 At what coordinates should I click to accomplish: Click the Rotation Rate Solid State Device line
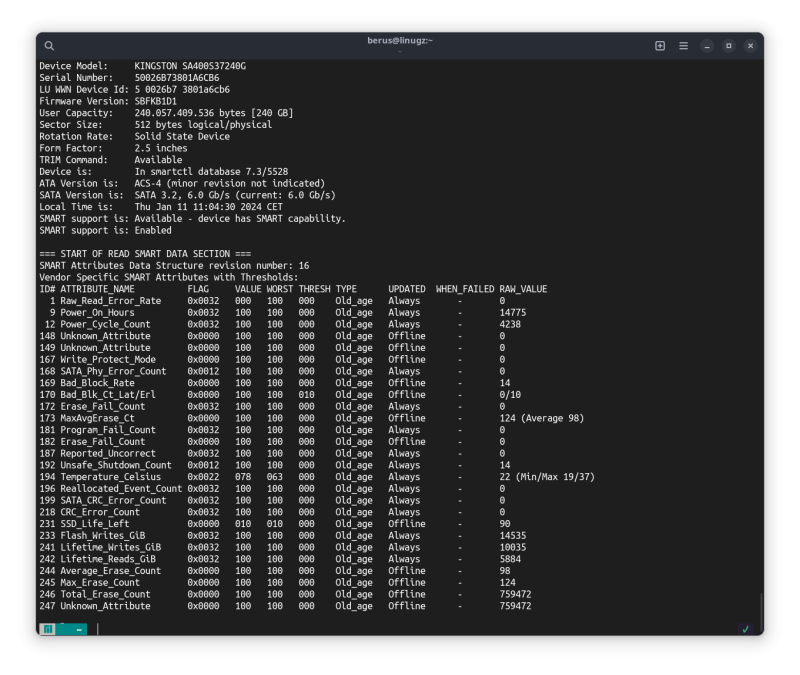pos(134,136)
